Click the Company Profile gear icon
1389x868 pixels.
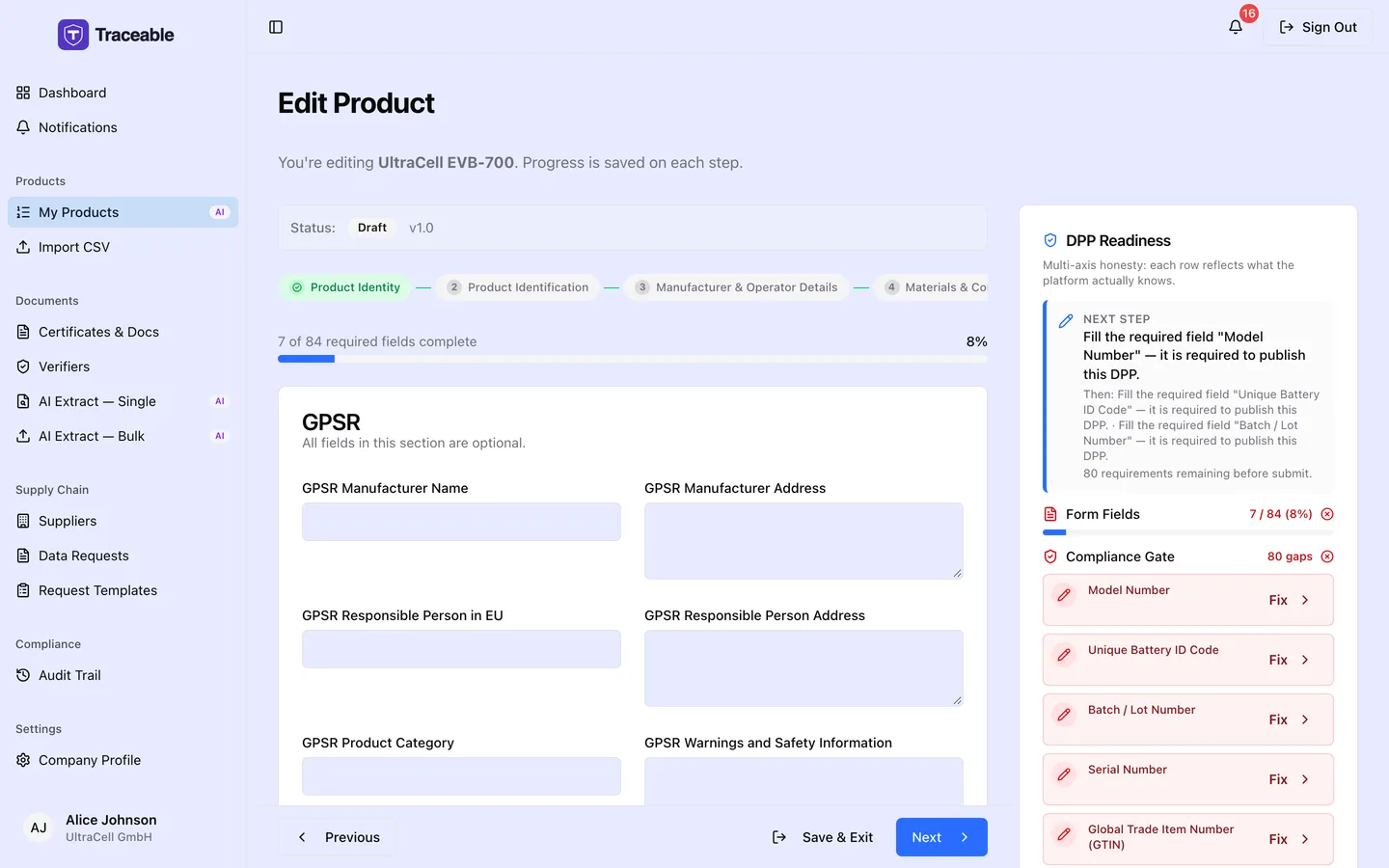23,760
